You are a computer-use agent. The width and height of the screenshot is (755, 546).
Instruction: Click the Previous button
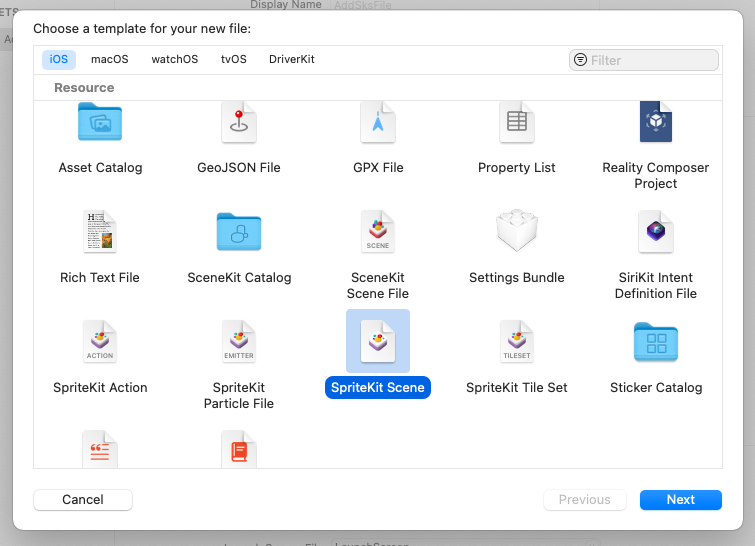[585, 500]
